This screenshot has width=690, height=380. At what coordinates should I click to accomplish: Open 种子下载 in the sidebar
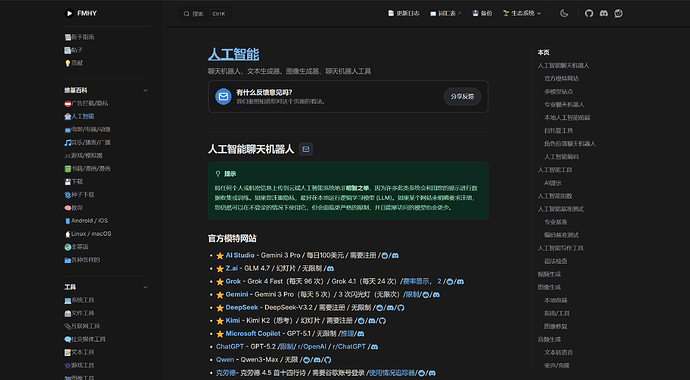pyautogui.click(x=79, y=195)
